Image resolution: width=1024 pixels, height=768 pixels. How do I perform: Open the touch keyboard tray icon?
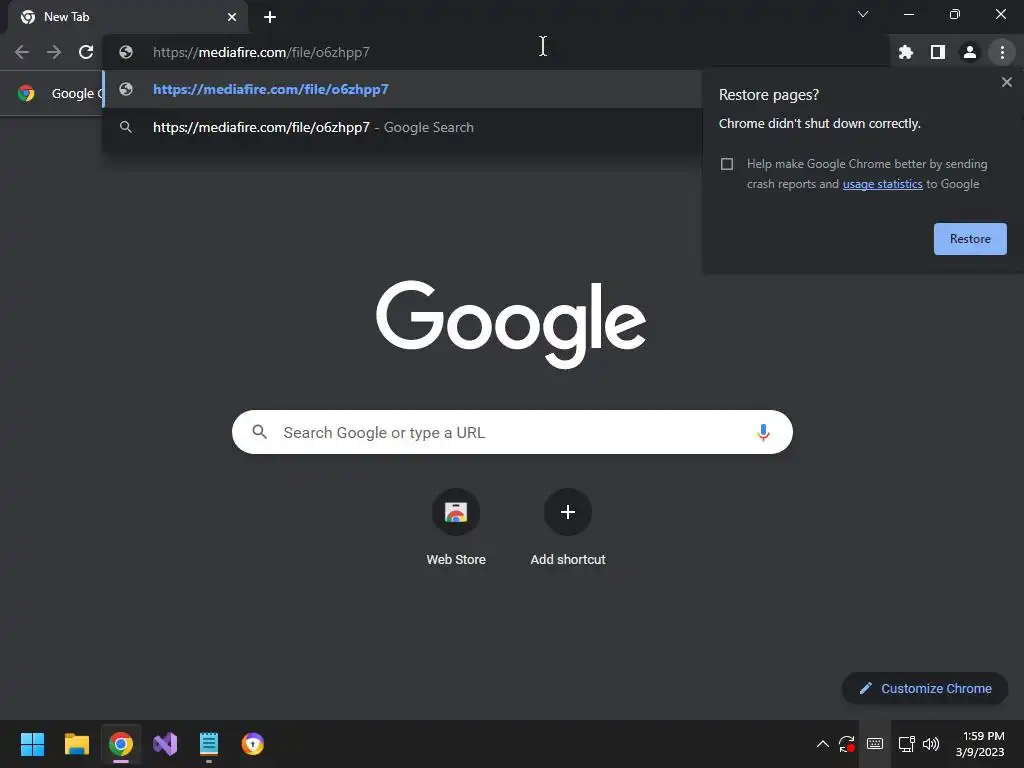click(x=875, y=744)
